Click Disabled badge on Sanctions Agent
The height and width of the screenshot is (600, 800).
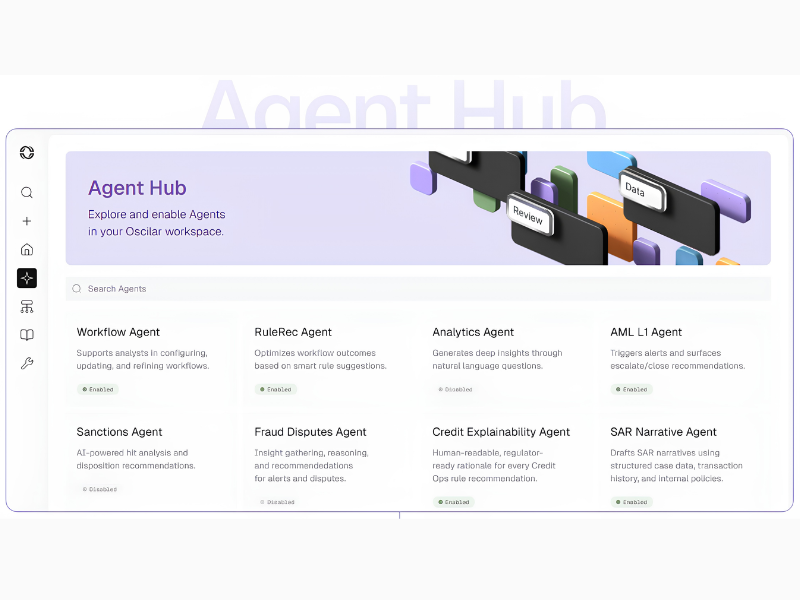[99, 489]
